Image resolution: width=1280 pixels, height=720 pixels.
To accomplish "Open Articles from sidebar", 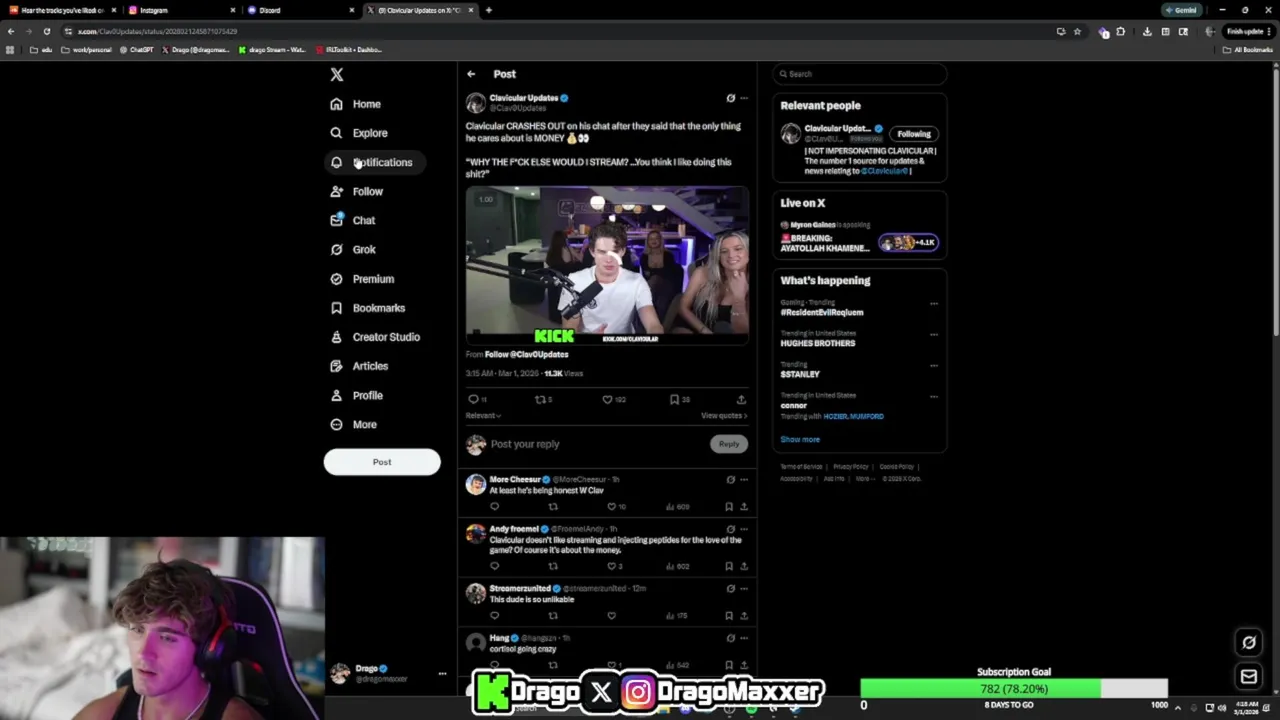I will pos(359,366).
